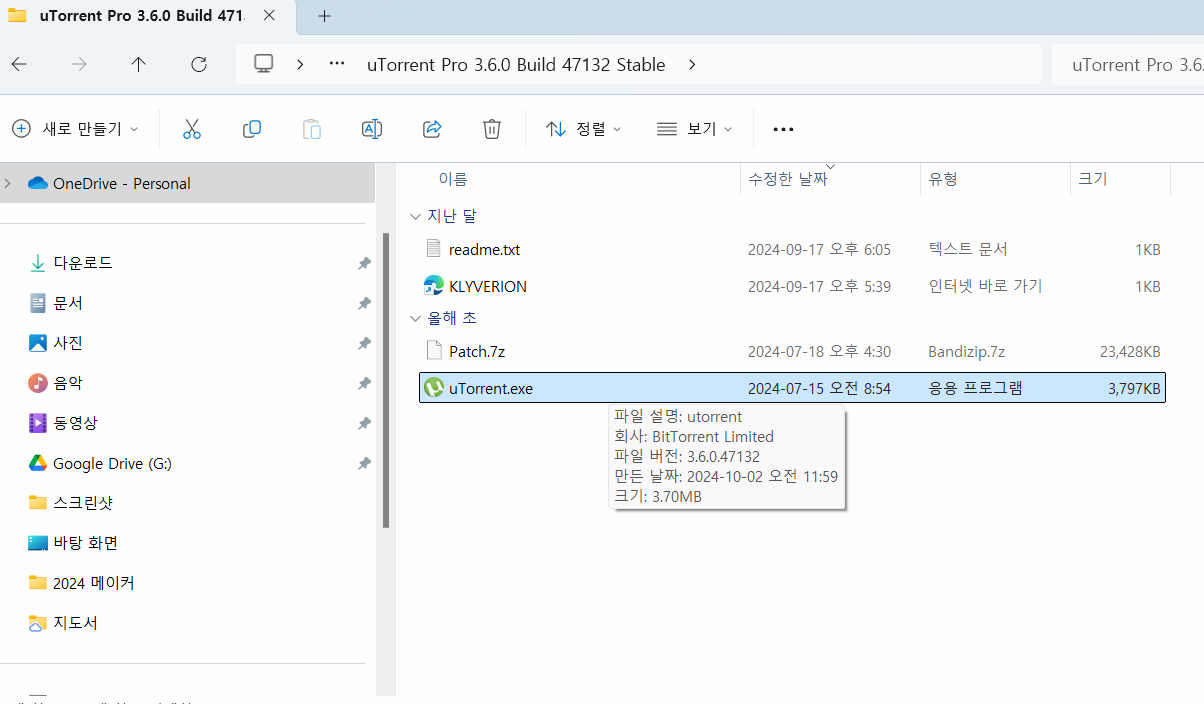The image size is (1204, 704).
Task: Click the KLYVERION shortcut icon
Action: (433, 286)
